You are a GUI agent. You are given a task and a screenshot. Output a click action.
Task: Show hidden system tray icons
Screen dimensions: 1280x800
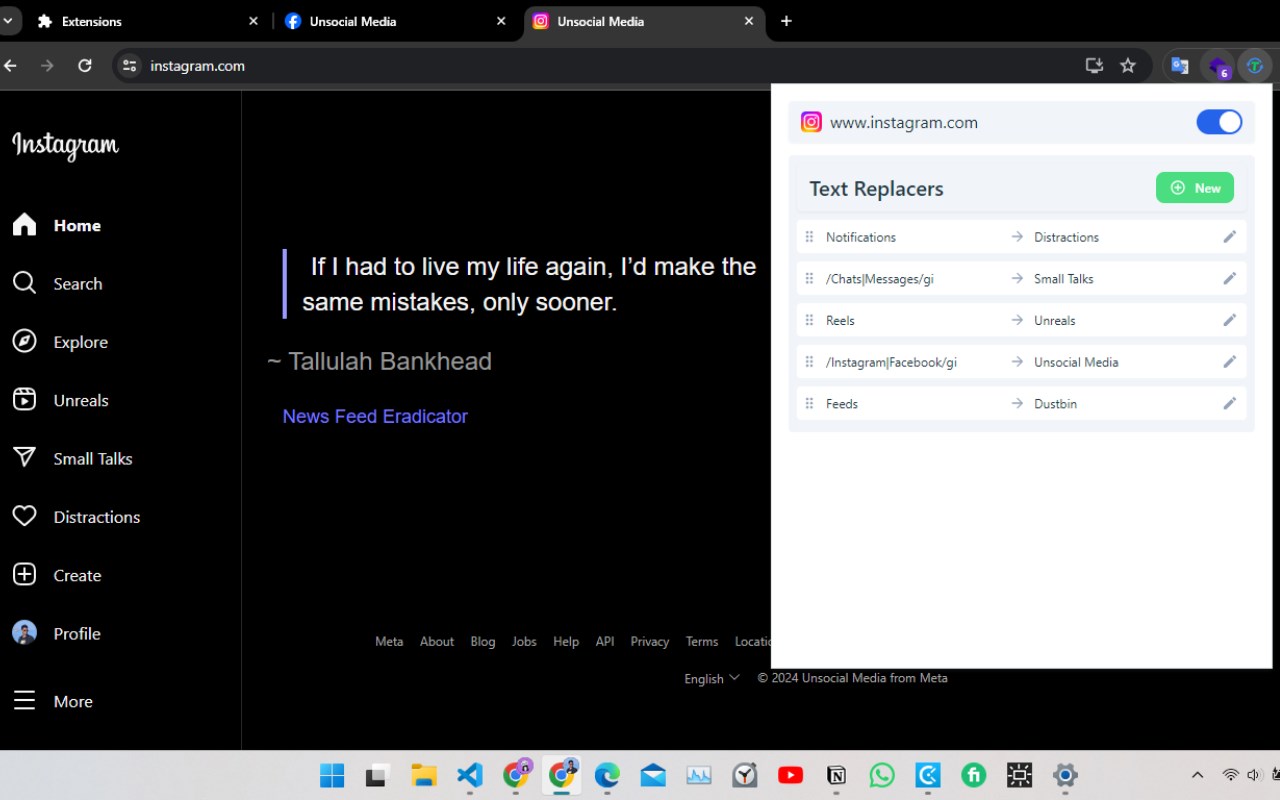[x=1197, y=775]
